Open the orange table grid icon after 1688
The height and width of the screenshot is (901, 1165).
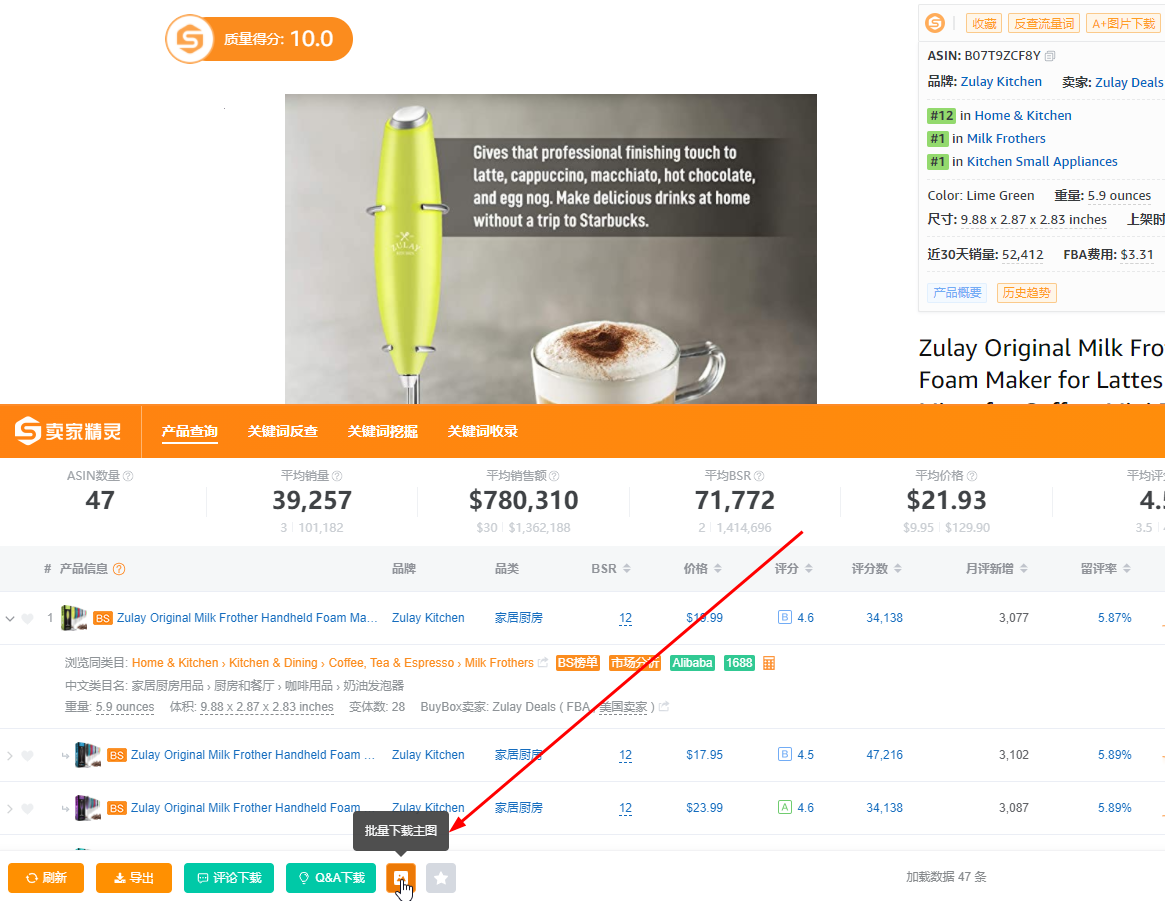pos(769,663)
